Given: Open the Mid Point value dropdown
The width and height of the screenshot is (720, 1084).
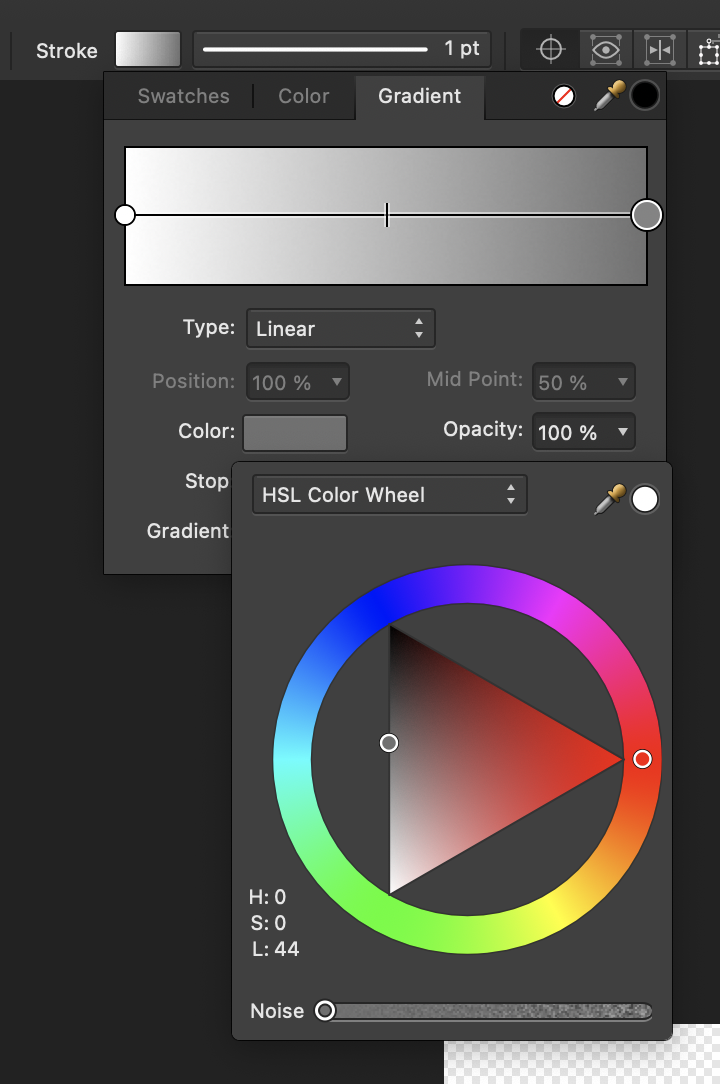Looking at the screenshot, I should [583, 381].
